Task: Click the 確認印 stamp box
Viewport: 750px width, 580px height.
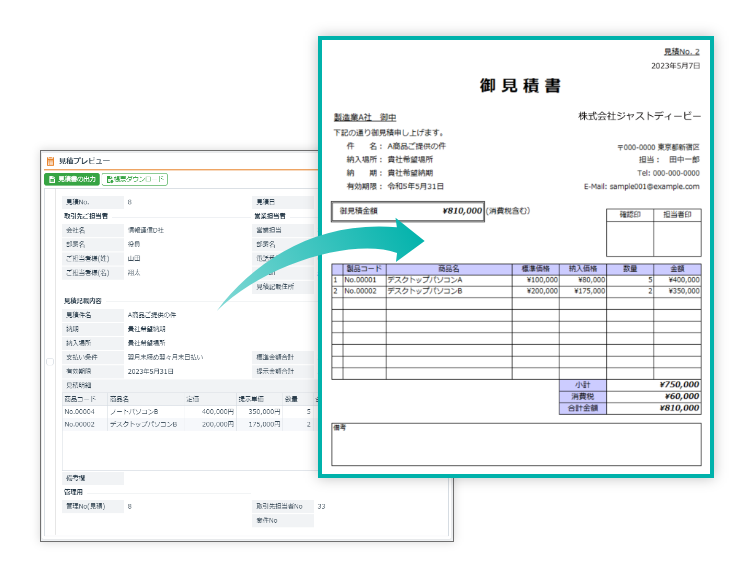Action: [630, 238]
